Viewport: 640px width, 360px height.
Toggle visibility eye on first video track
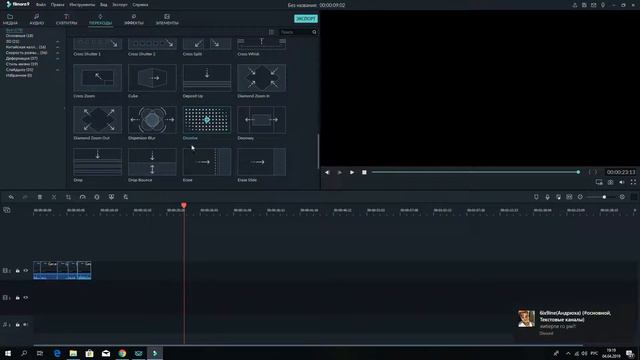(x=26, y=271)
